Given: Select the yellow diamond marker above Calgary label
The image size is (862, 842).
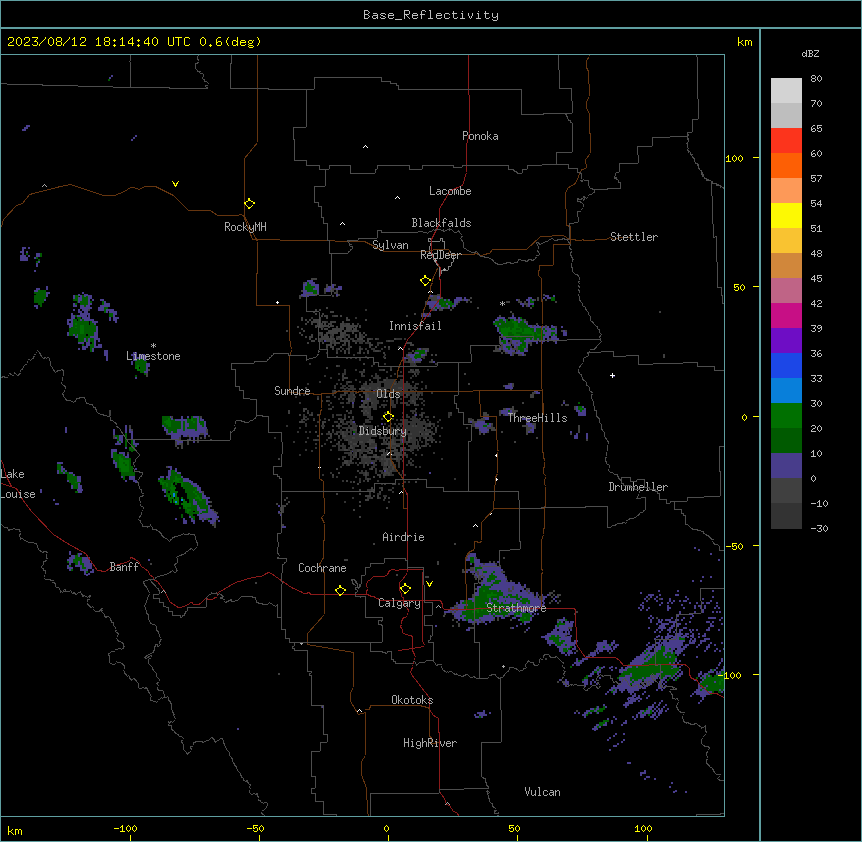Looking at the screenshot, I should [x=405, y=589].
